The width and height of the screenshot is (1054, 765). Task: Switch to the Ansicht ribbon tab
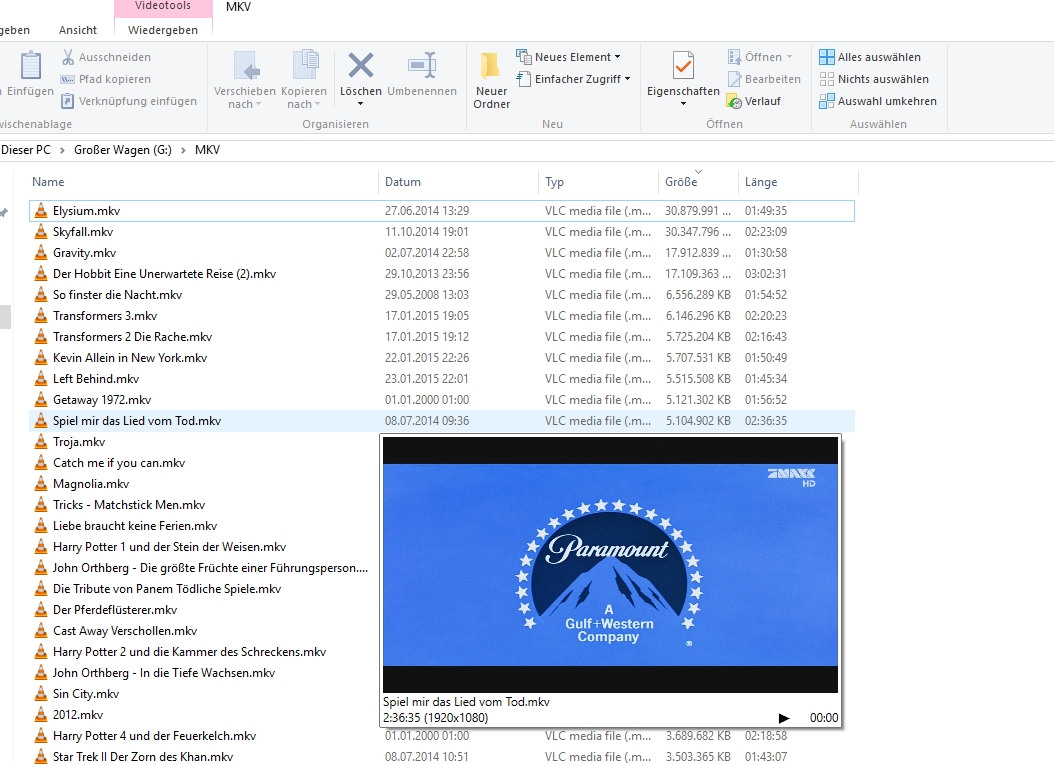(78, 30)
